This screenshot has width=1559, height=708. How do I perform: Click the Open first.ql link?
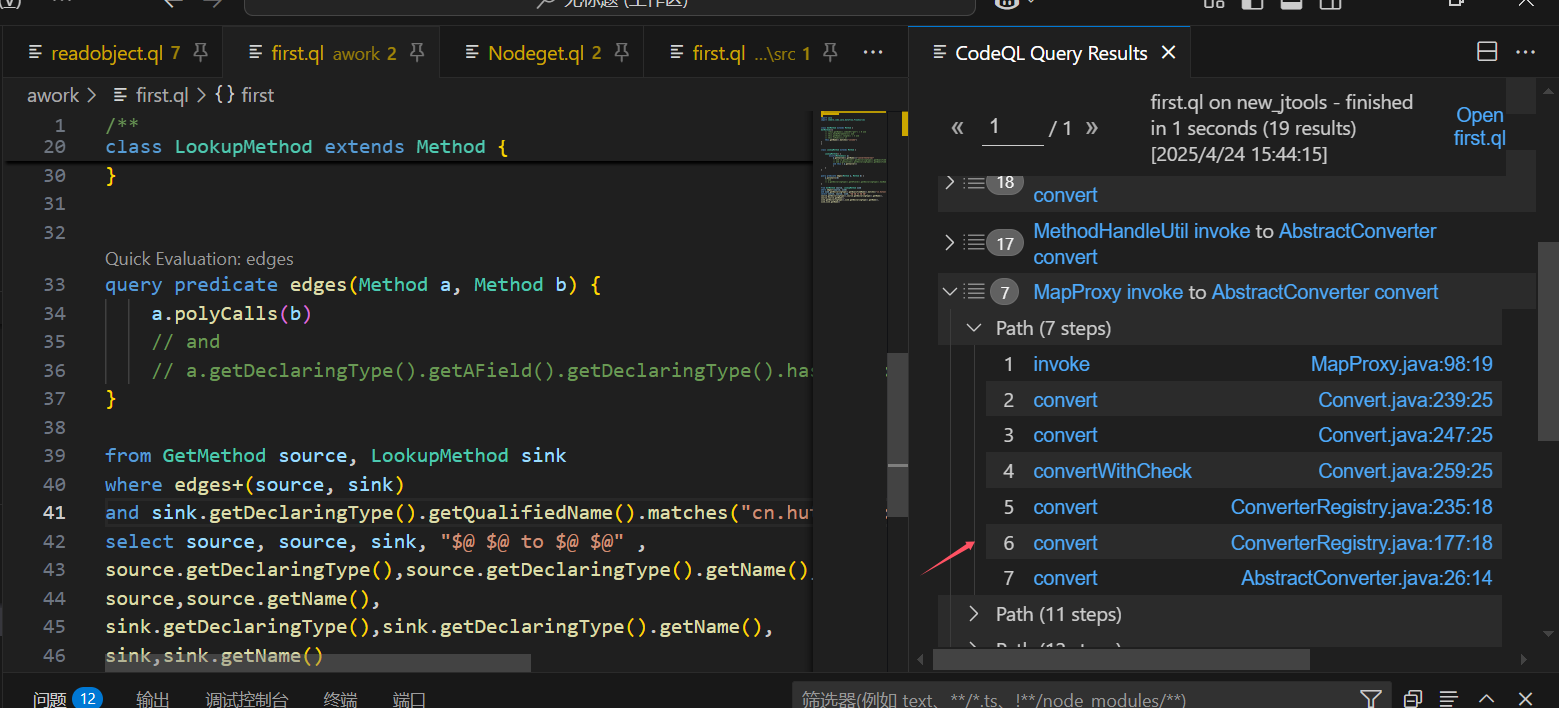click(1480, 127)
